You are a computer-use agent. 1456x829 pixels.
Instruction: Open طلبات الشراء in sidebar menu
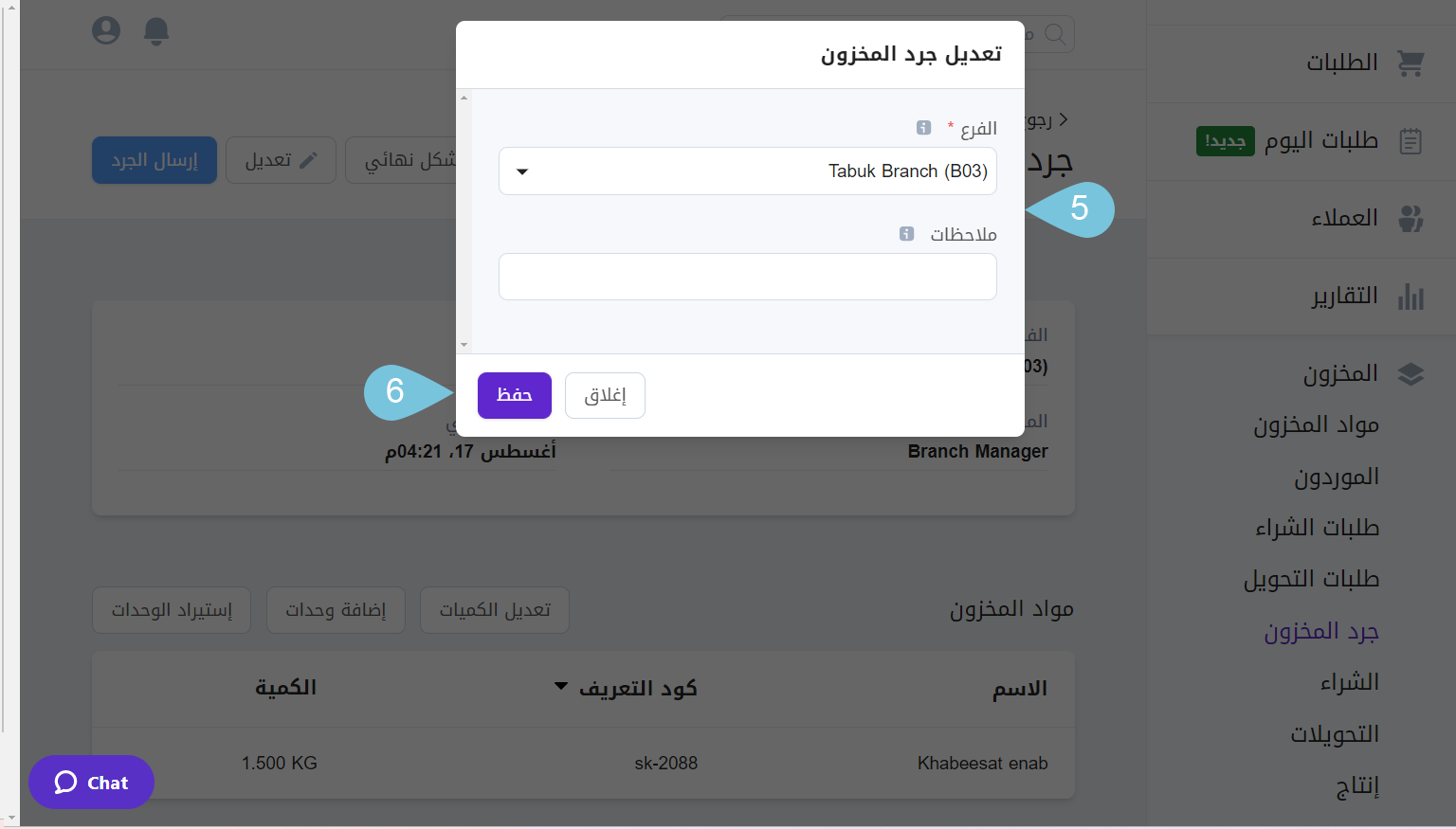(x=1317, y=528)
